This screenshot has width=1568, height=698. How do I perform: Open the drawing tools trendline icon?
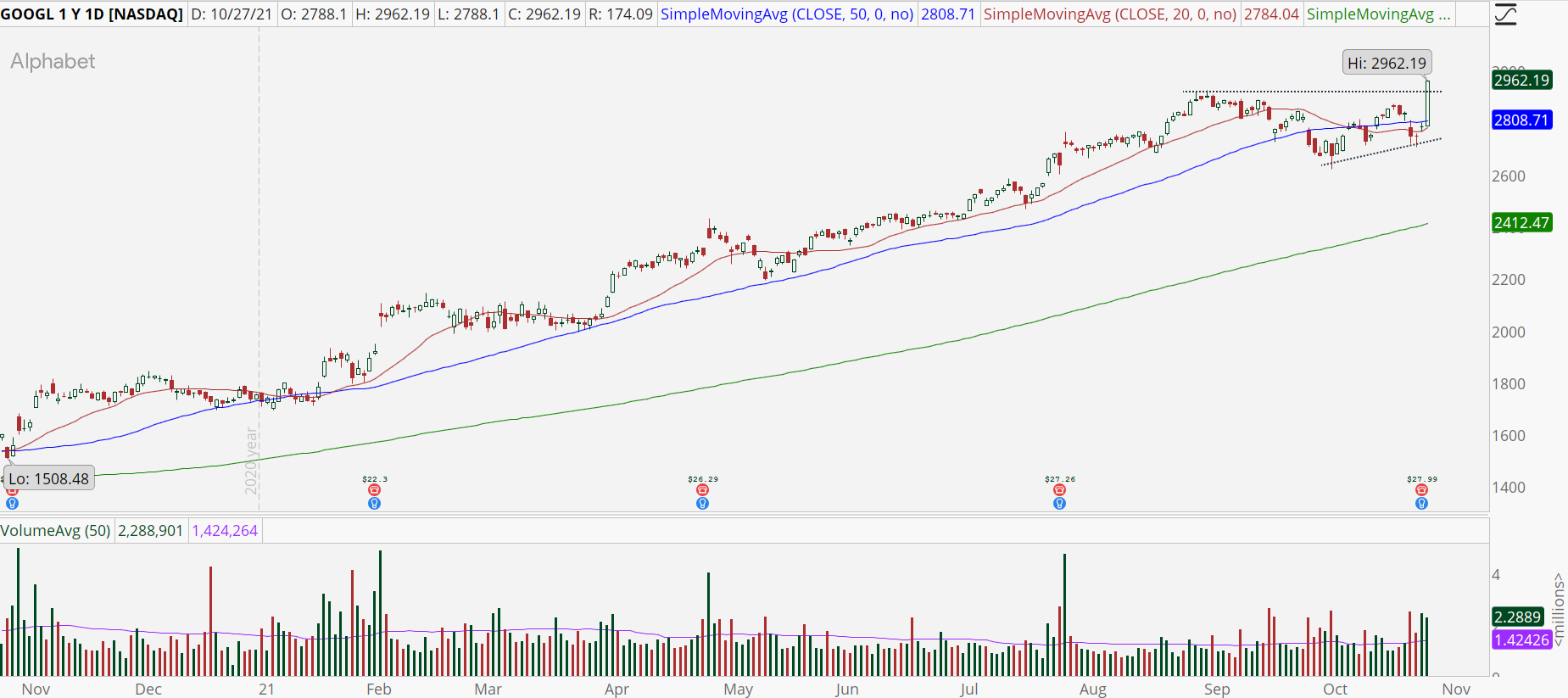[x=1505, y=14]
